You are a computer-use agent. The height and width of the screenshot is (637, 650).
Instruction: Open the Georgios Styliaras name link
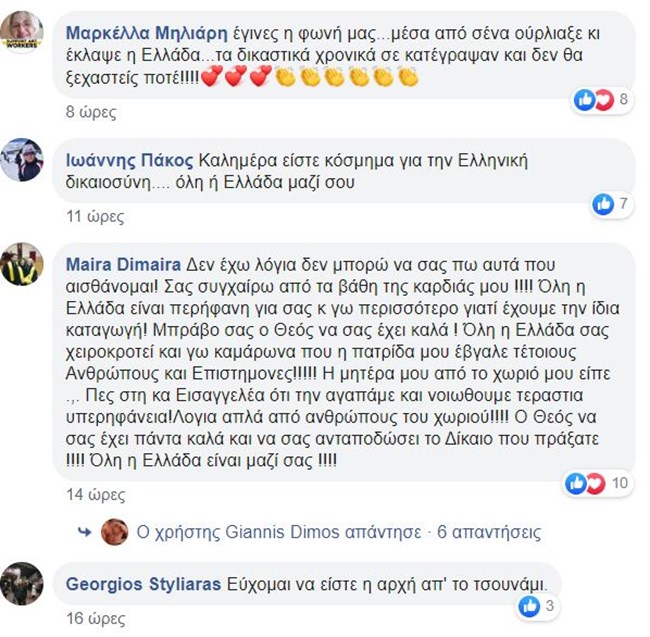[x=143, y=584]
